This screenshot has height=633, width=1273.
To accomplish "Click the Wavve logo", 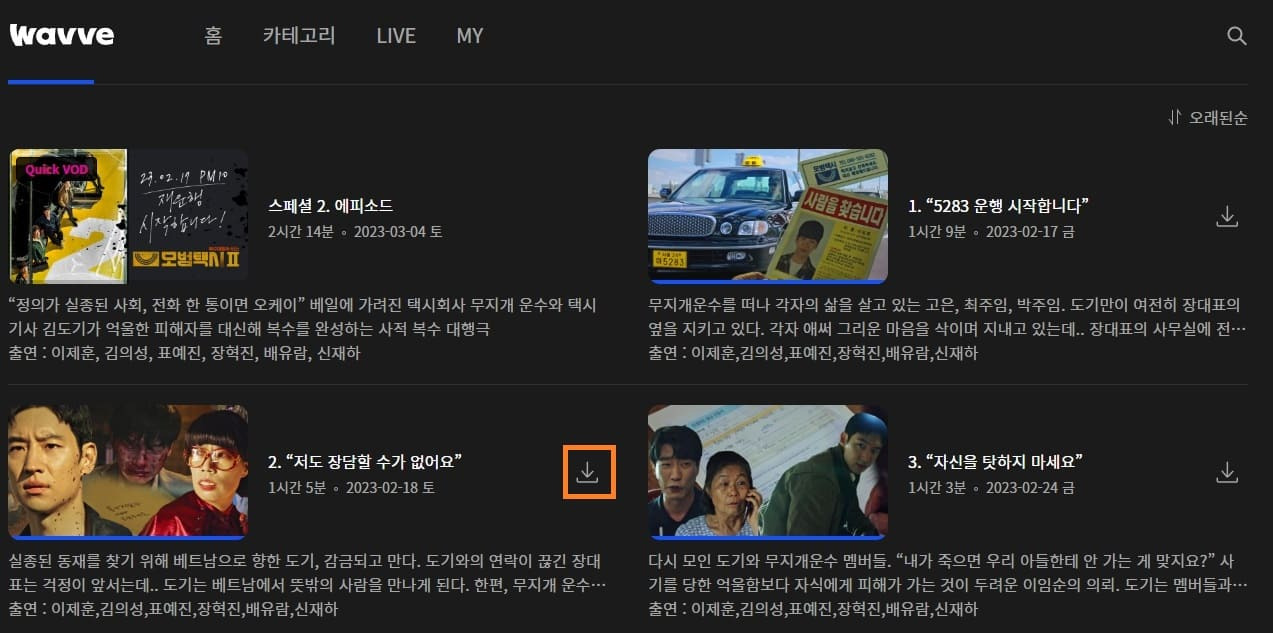I will coord(62,33).
